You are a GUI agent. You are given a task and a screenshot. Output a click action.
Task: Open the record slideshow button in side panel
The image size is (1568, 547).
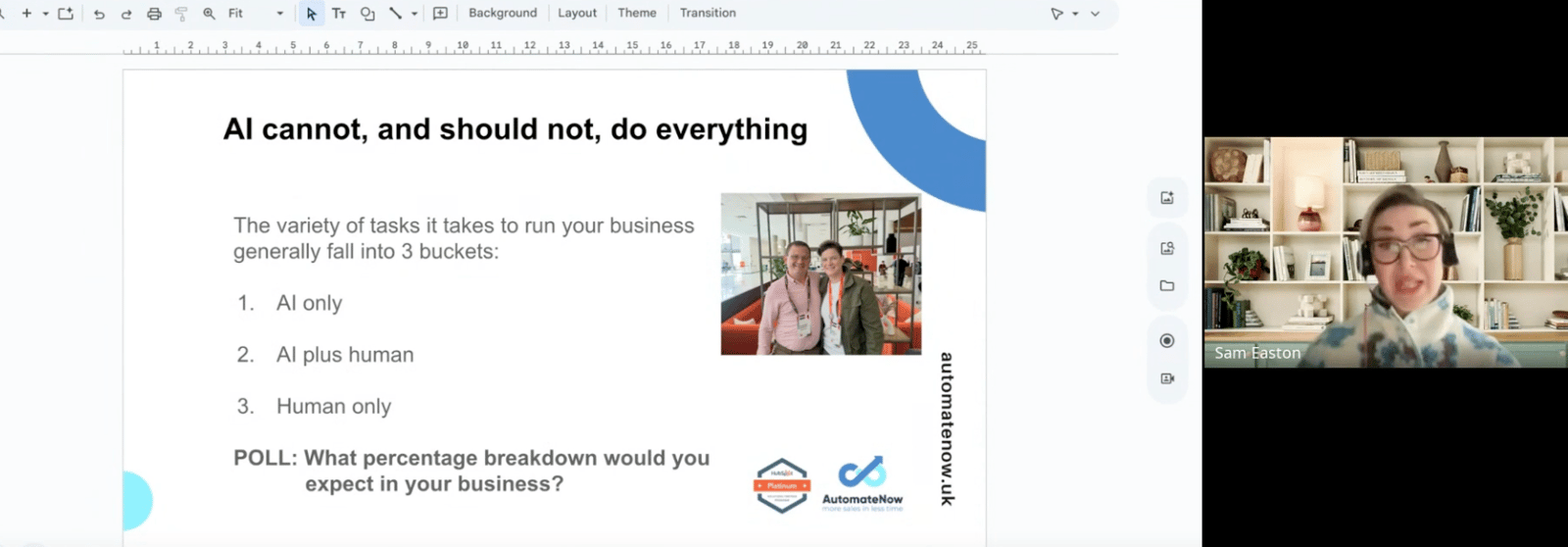click(1166, 341)
